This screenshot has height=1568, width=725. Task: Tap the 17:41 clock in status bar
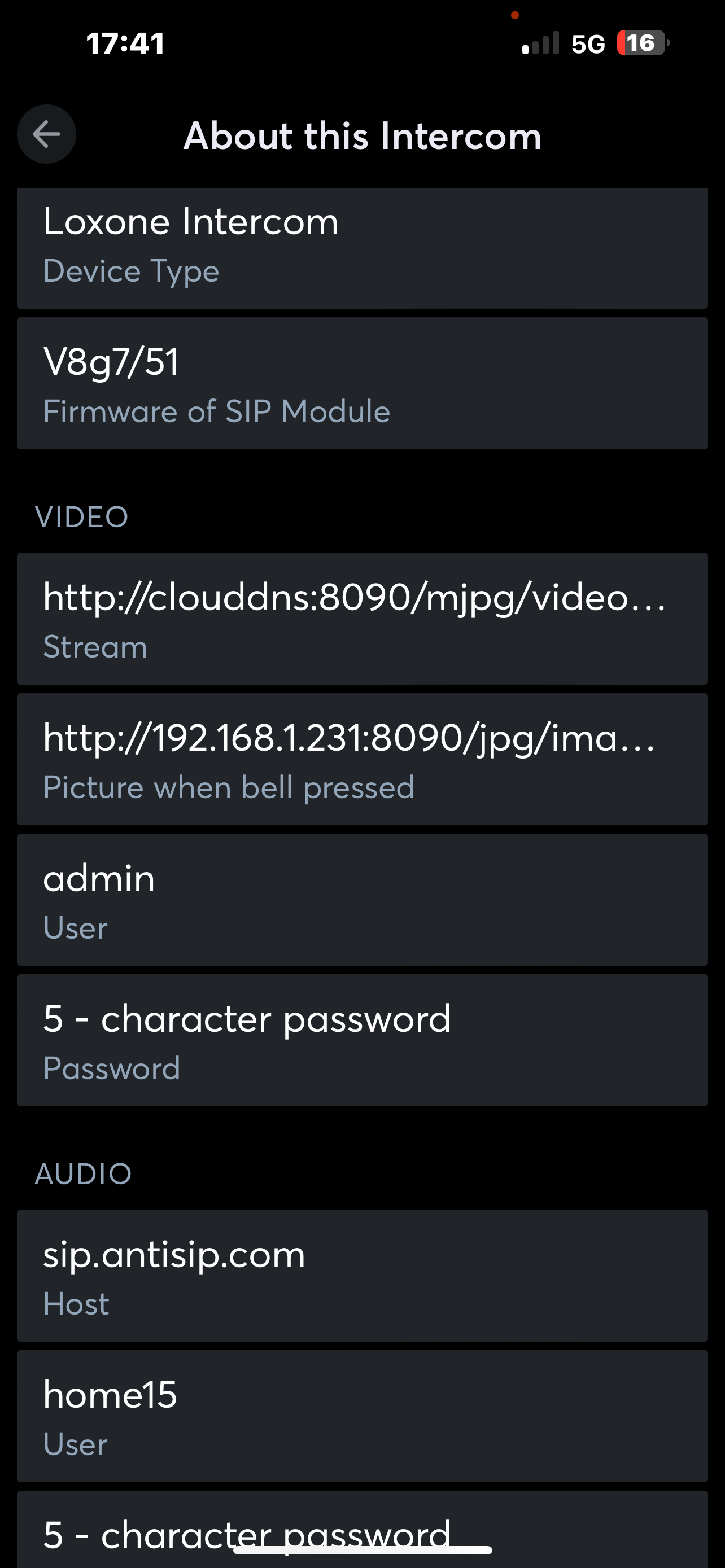click(x=125, y=44)
